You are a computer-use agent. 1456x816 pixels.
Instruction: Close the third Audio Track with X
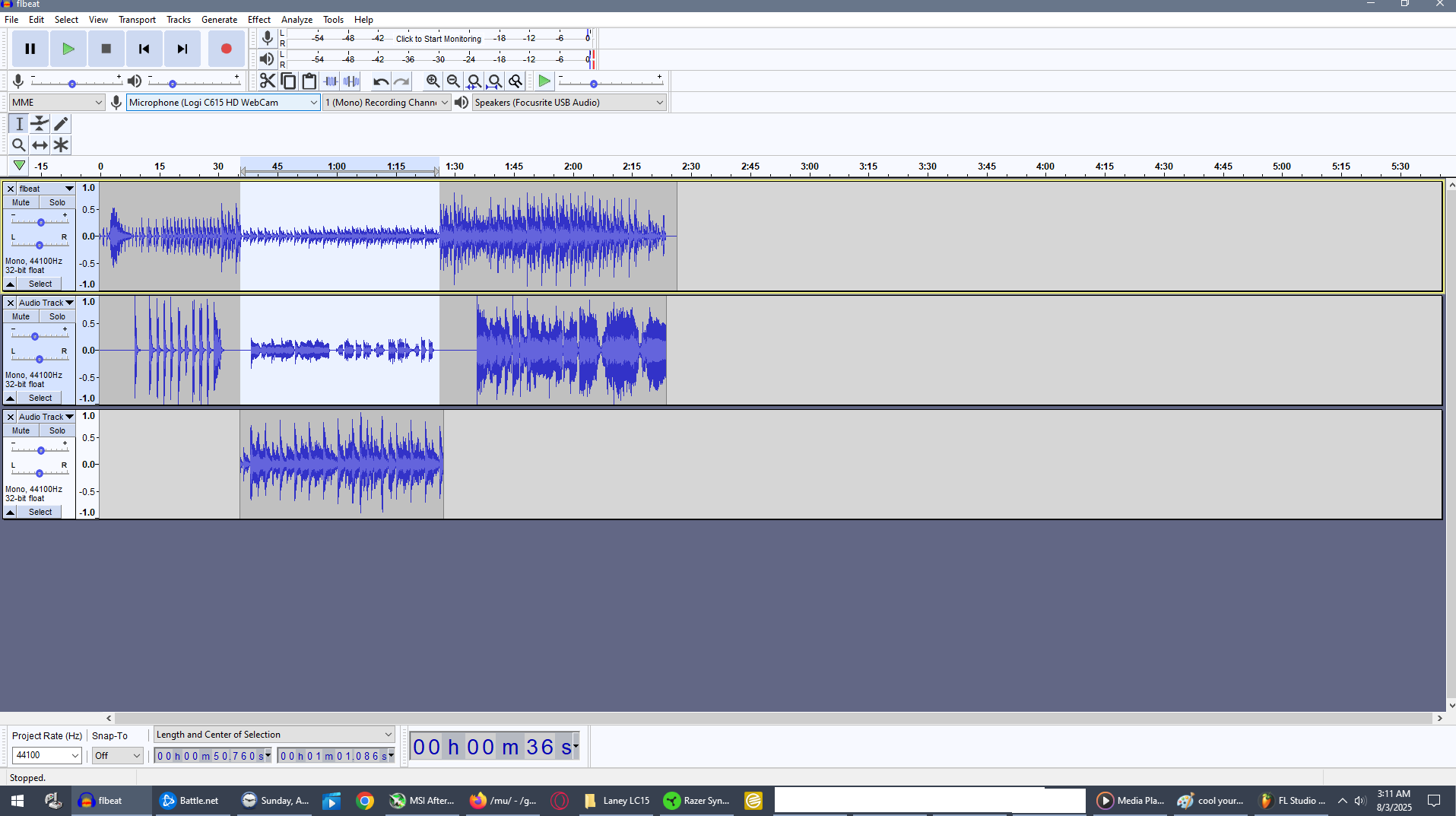coord(10,417)
